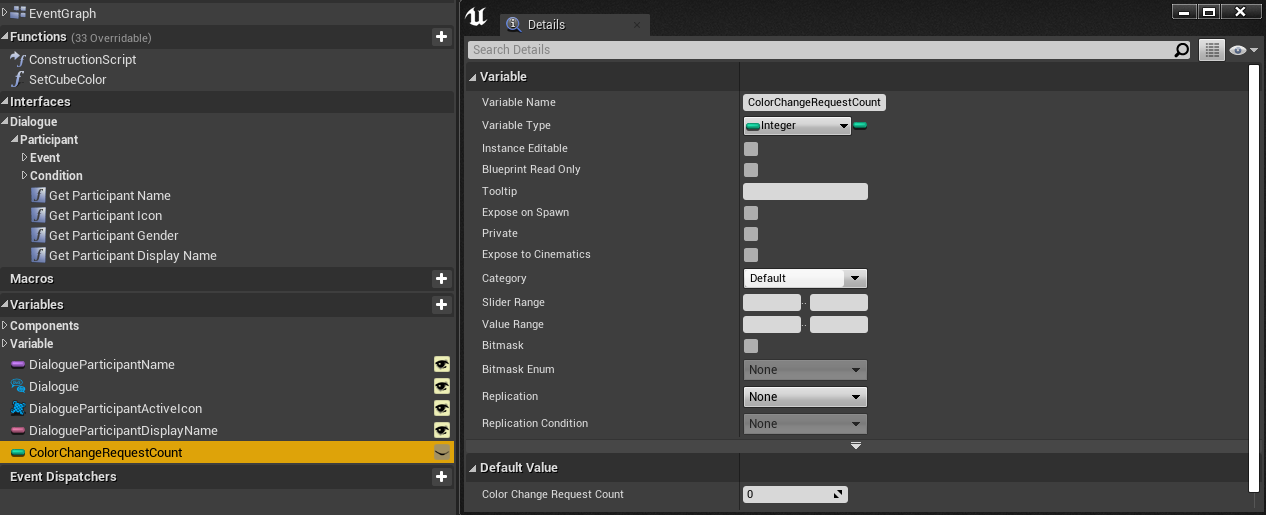Expand the Components group

point(5,326)
